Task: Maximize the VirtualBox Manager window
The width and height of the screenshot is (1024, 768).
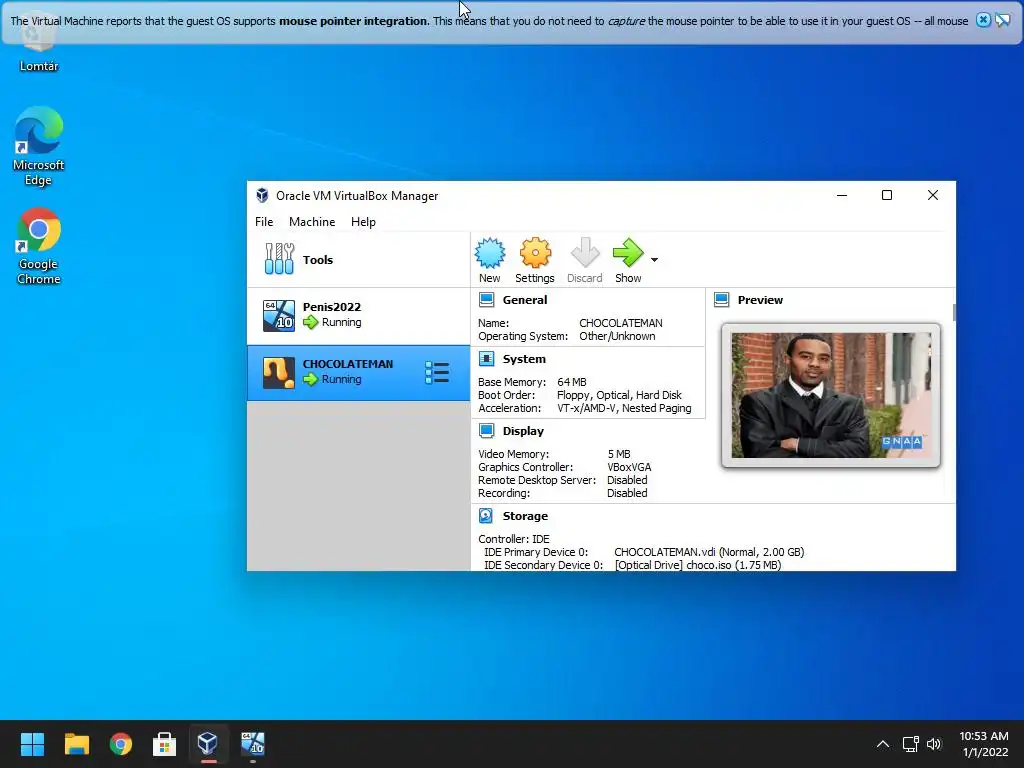Action: point(887,195)
